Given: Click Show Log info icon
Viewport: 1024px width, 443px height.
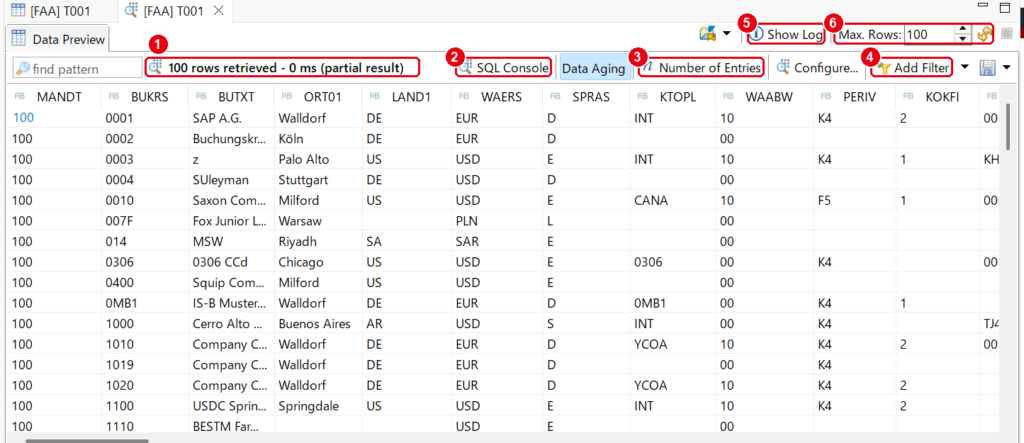Looking at the screenshot, I should coord(756,35).
